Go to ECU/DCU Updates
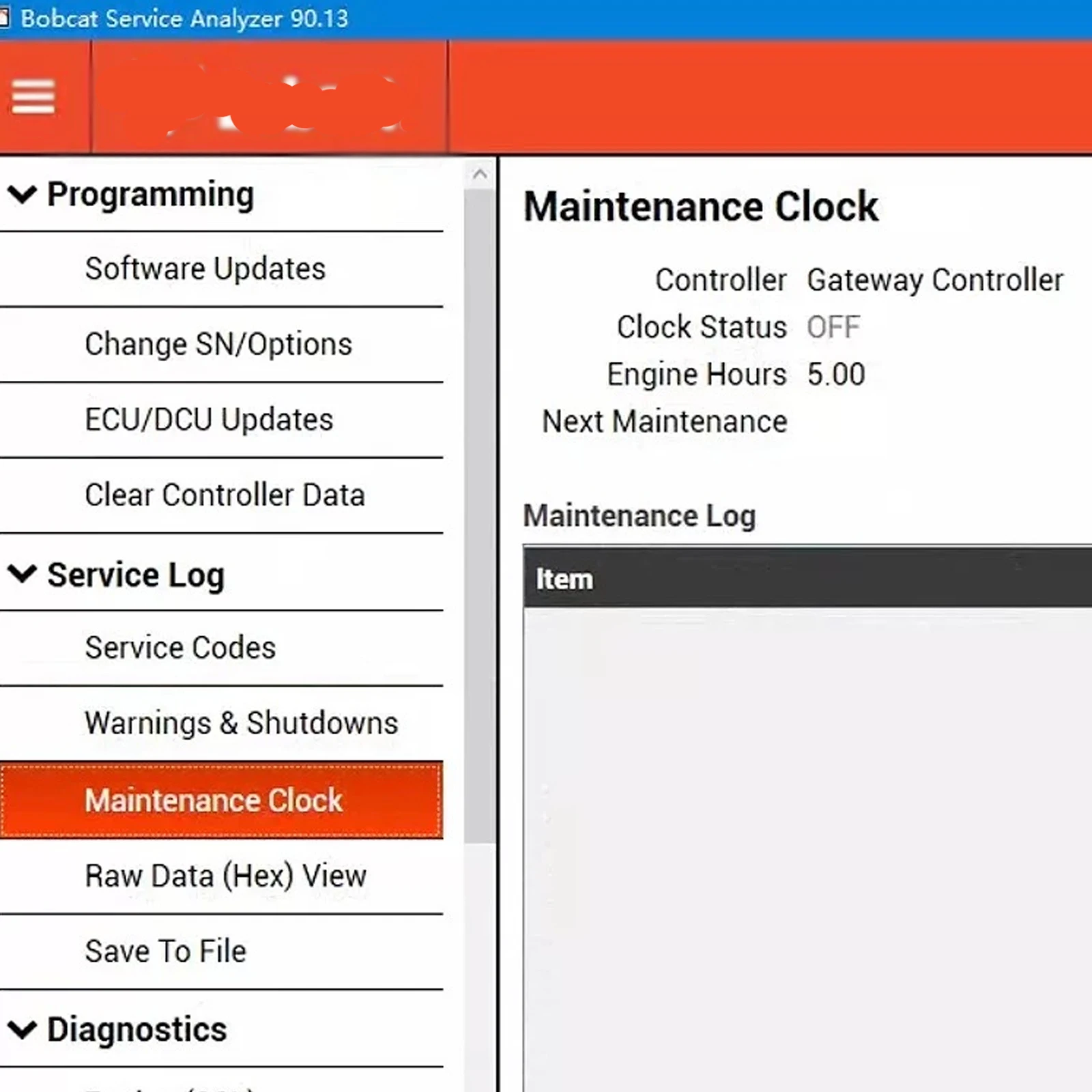The width and height of the screenshot is (1092, 1092). pos(221,420)
